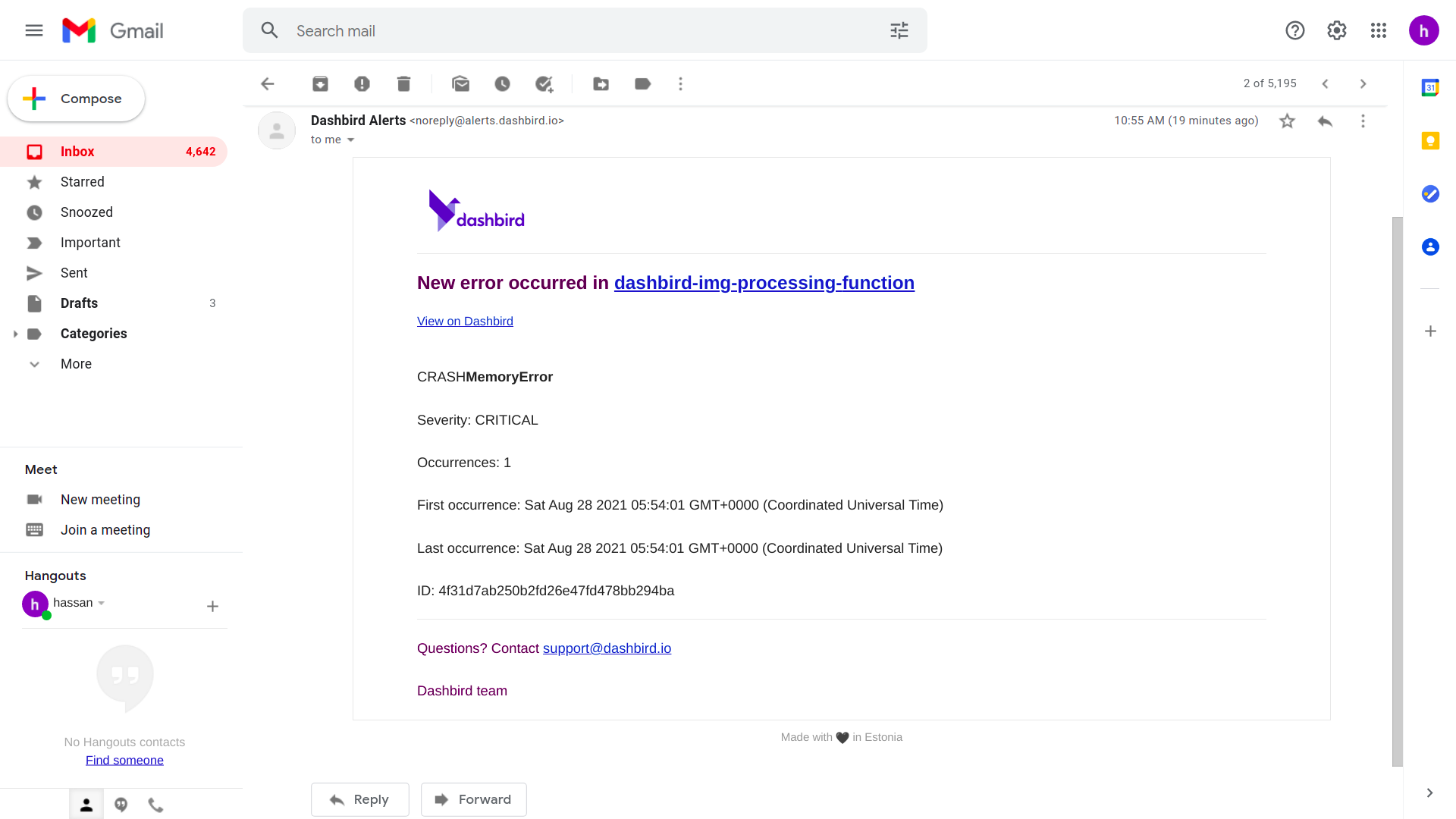Open the Google account avatar
Viewport: 1456px width, 819px height.
tap(1424, 30)
